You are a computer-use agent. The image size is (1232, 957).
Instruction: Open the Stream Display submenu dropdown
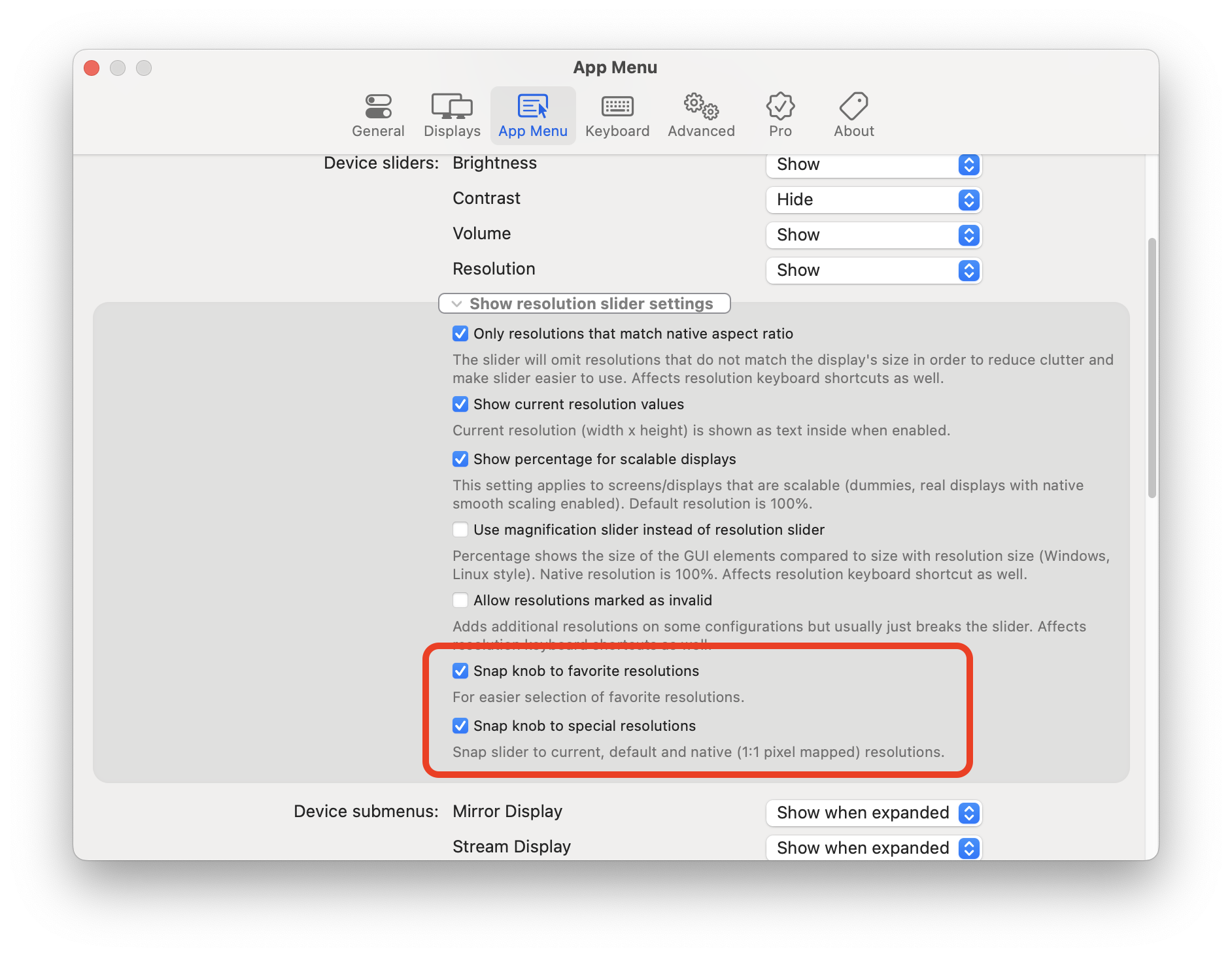pos(874,848)
